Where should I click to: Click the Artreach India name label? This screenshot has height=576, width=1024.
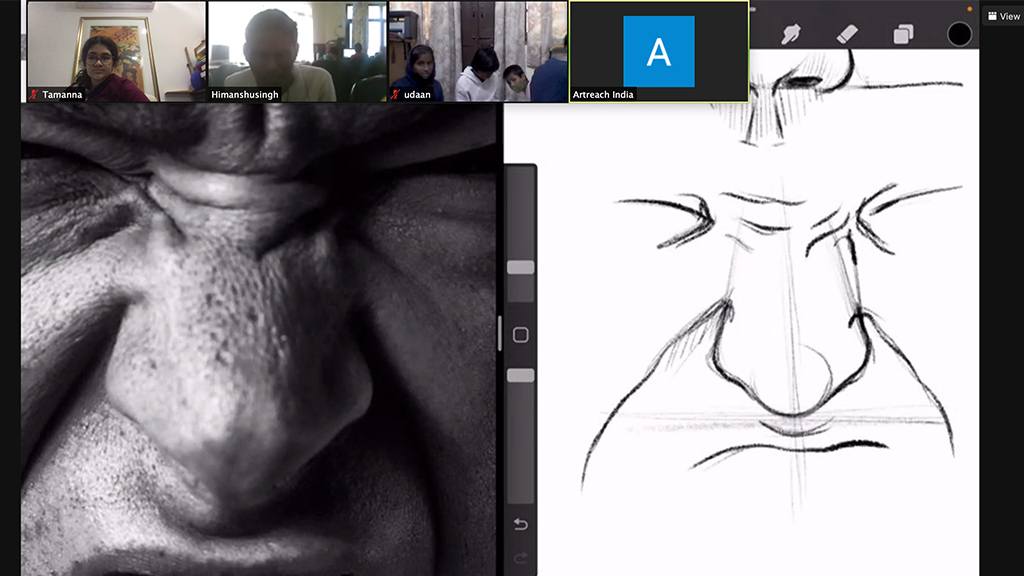click(x=603, y=95)
